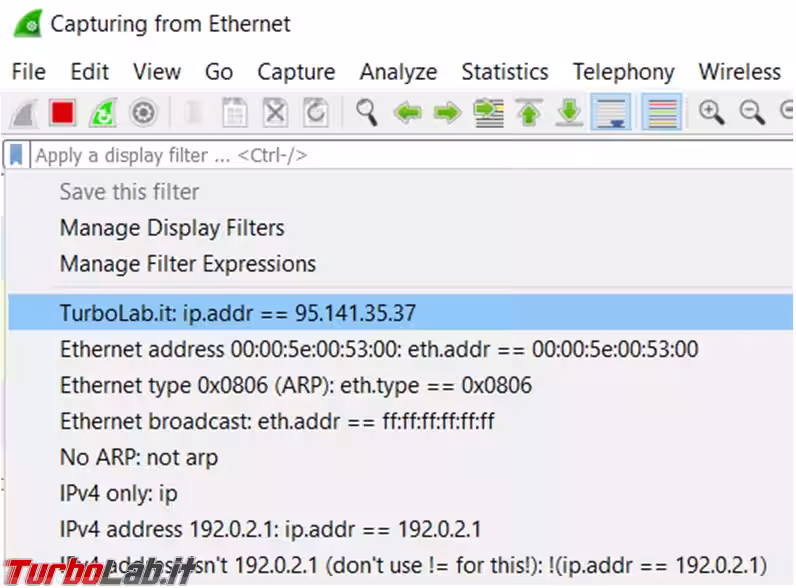The image size is (796, 588).
Task: Jump to the last packet
Action: click(x=569, y=113)
